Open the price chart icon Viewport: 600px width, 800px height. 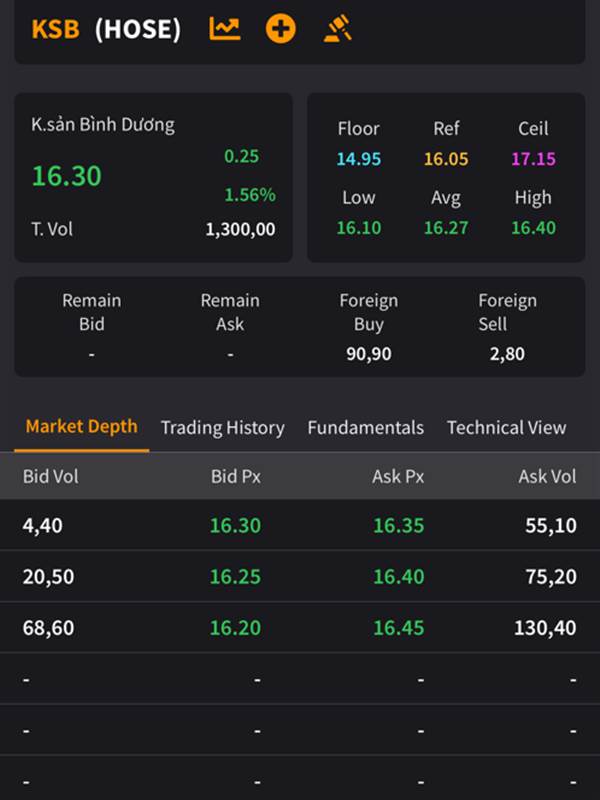(225, 29)
